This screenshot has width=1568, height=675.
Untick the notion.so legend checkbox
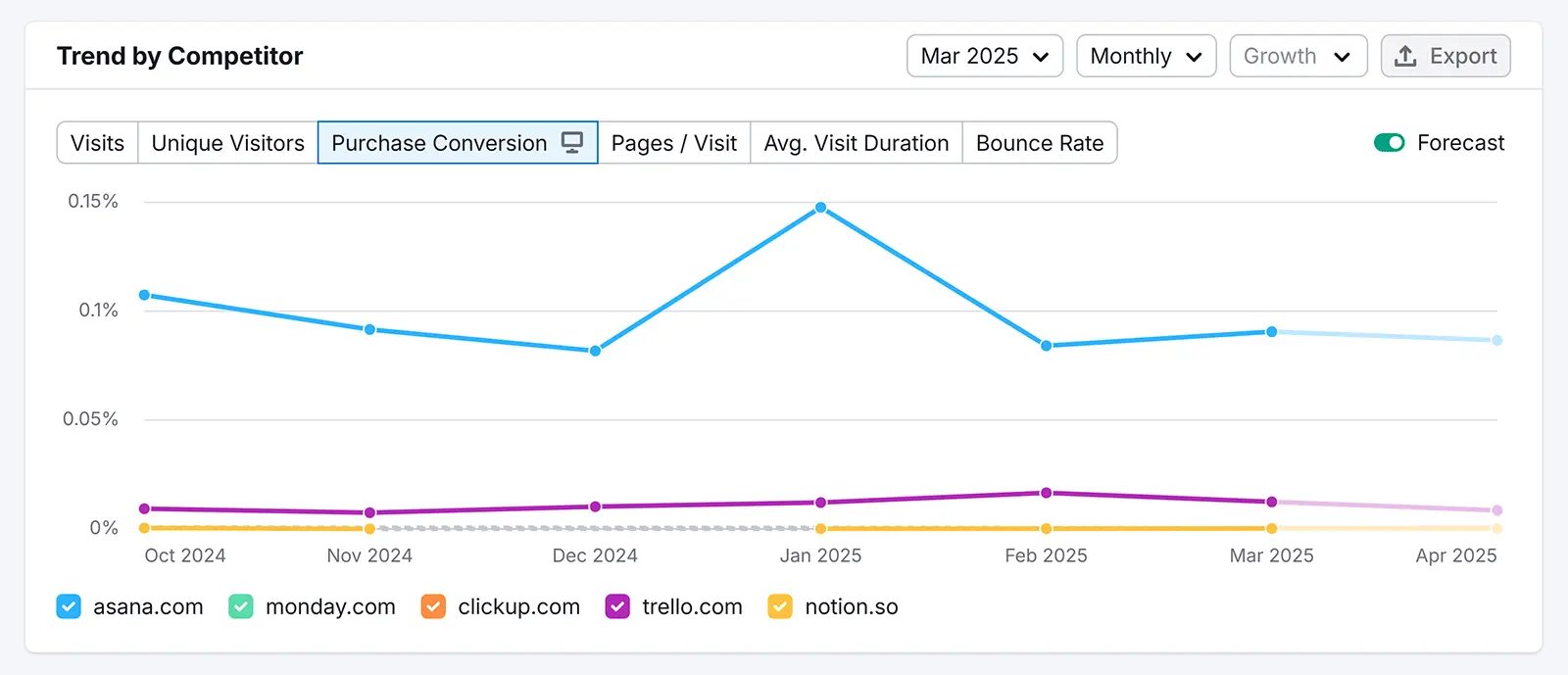[780, 607]
